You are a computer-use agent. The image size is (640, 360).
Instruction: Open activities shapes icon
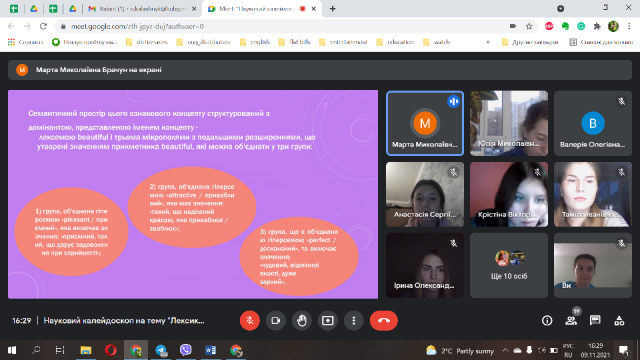[619, 321]
